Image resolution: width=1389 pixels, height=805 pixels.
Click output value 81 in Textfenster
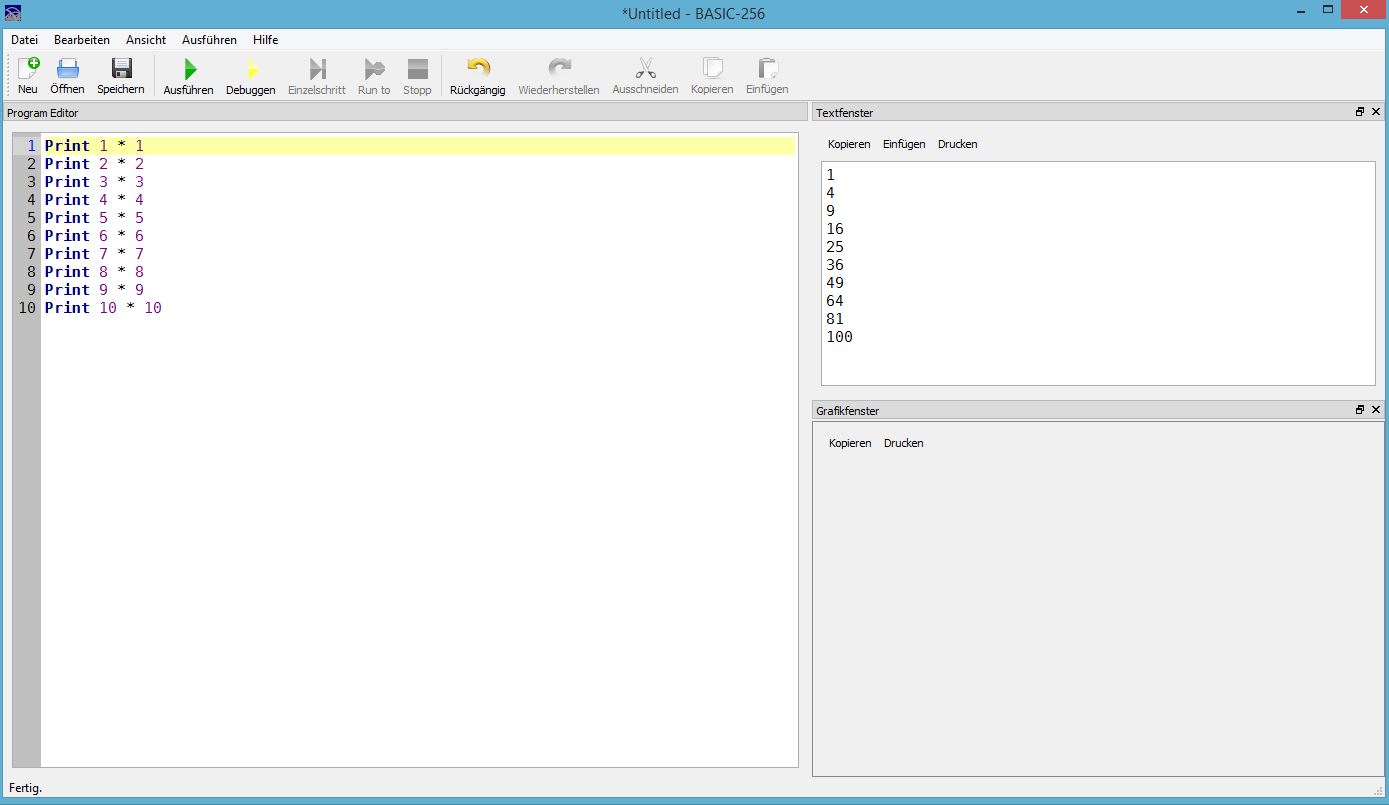(835, 319)
